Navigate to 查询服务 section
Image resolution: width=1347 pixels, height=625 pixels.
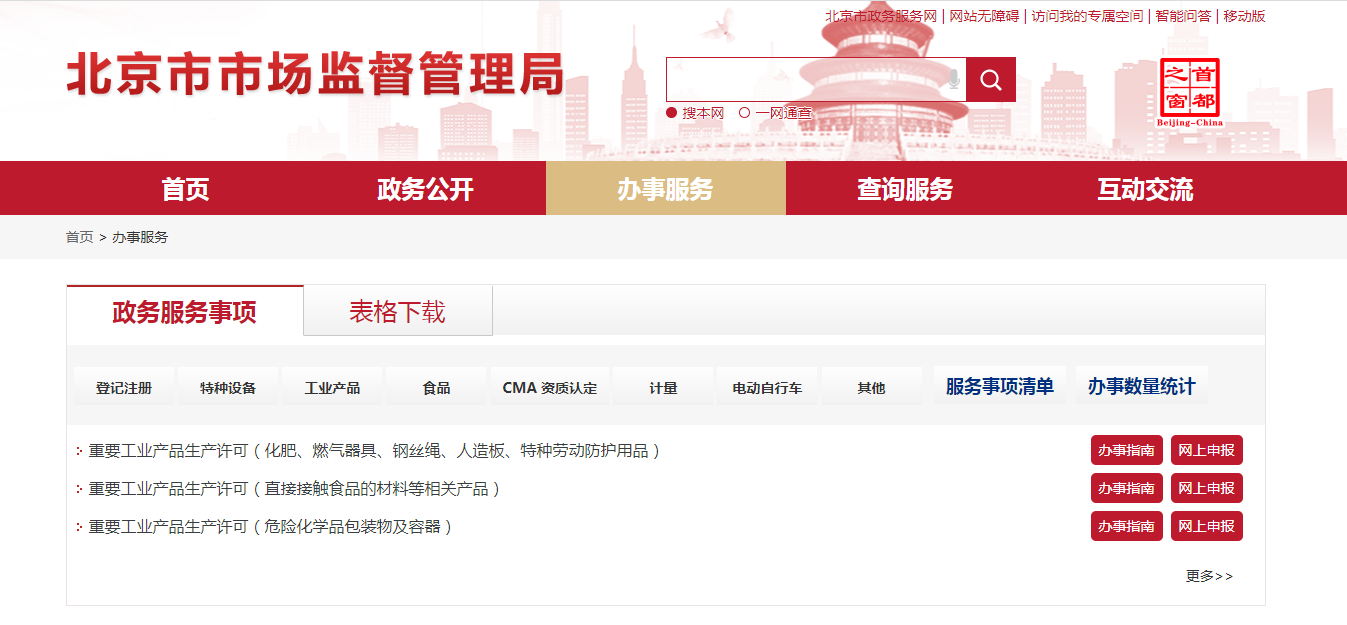coord(906,188)
